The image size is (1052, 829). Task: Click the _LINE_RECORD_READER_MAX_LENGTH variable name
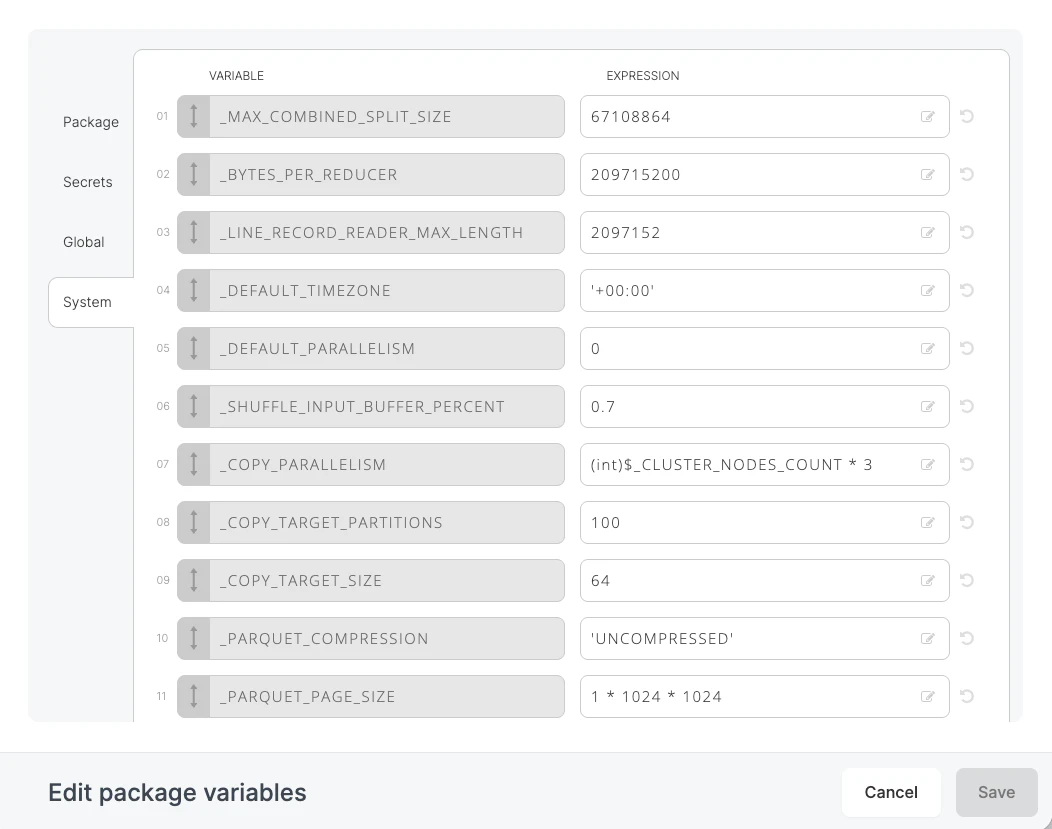[371, 233]
